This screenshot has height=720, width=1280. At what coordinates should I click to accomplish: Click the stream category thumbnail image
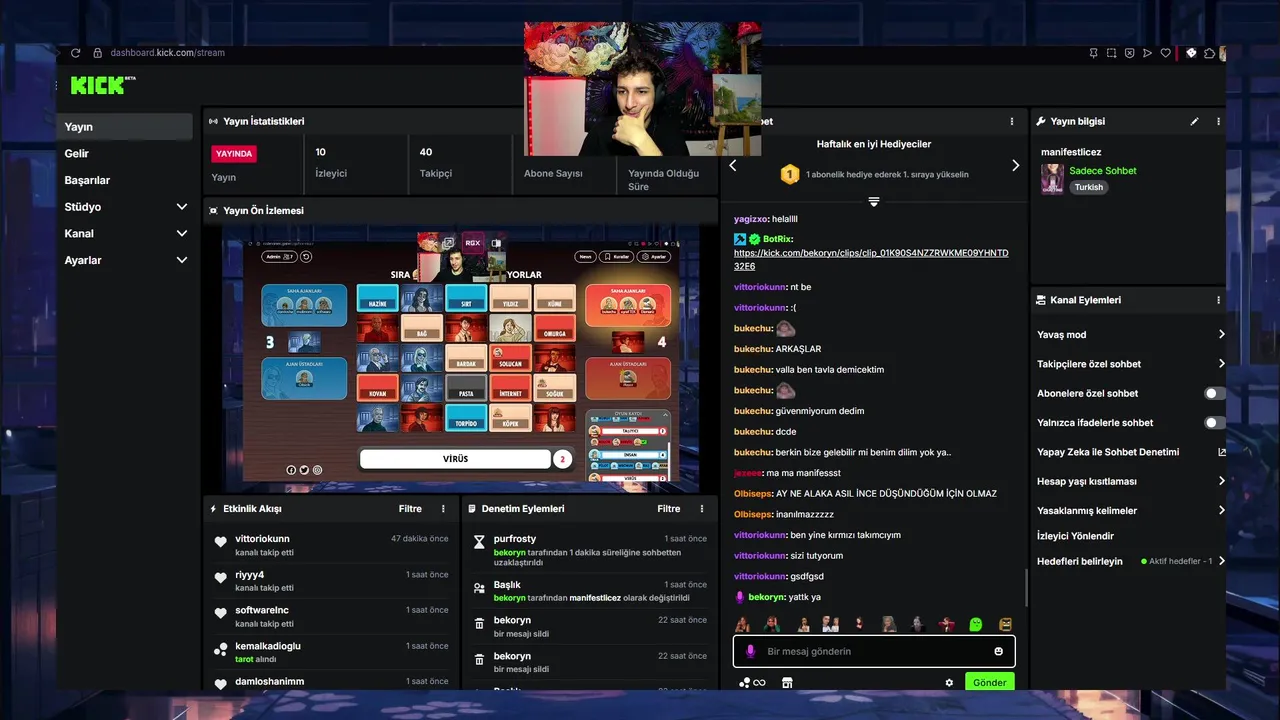(x=1052, y=179)
